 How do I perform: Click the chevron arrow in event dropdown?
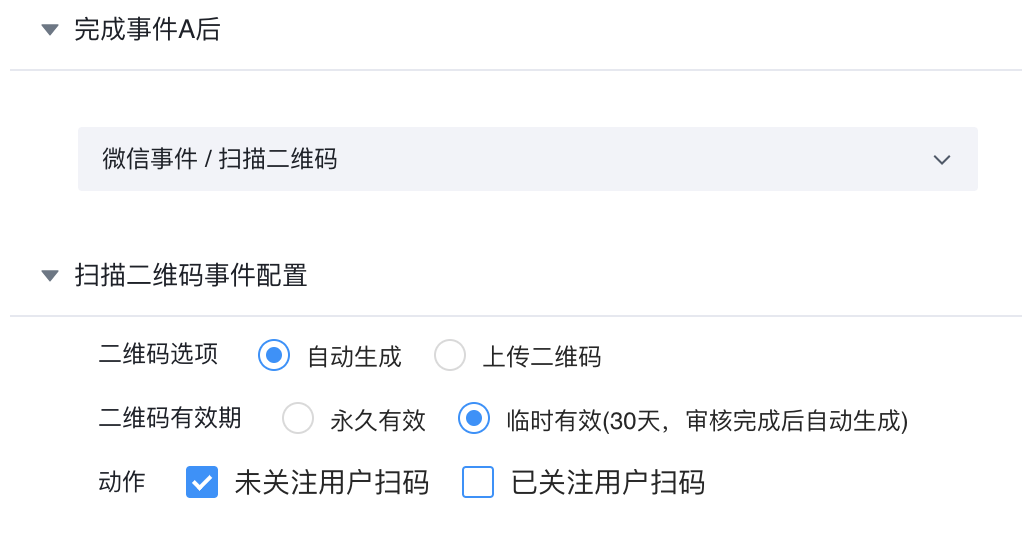(x=941, y=159)
